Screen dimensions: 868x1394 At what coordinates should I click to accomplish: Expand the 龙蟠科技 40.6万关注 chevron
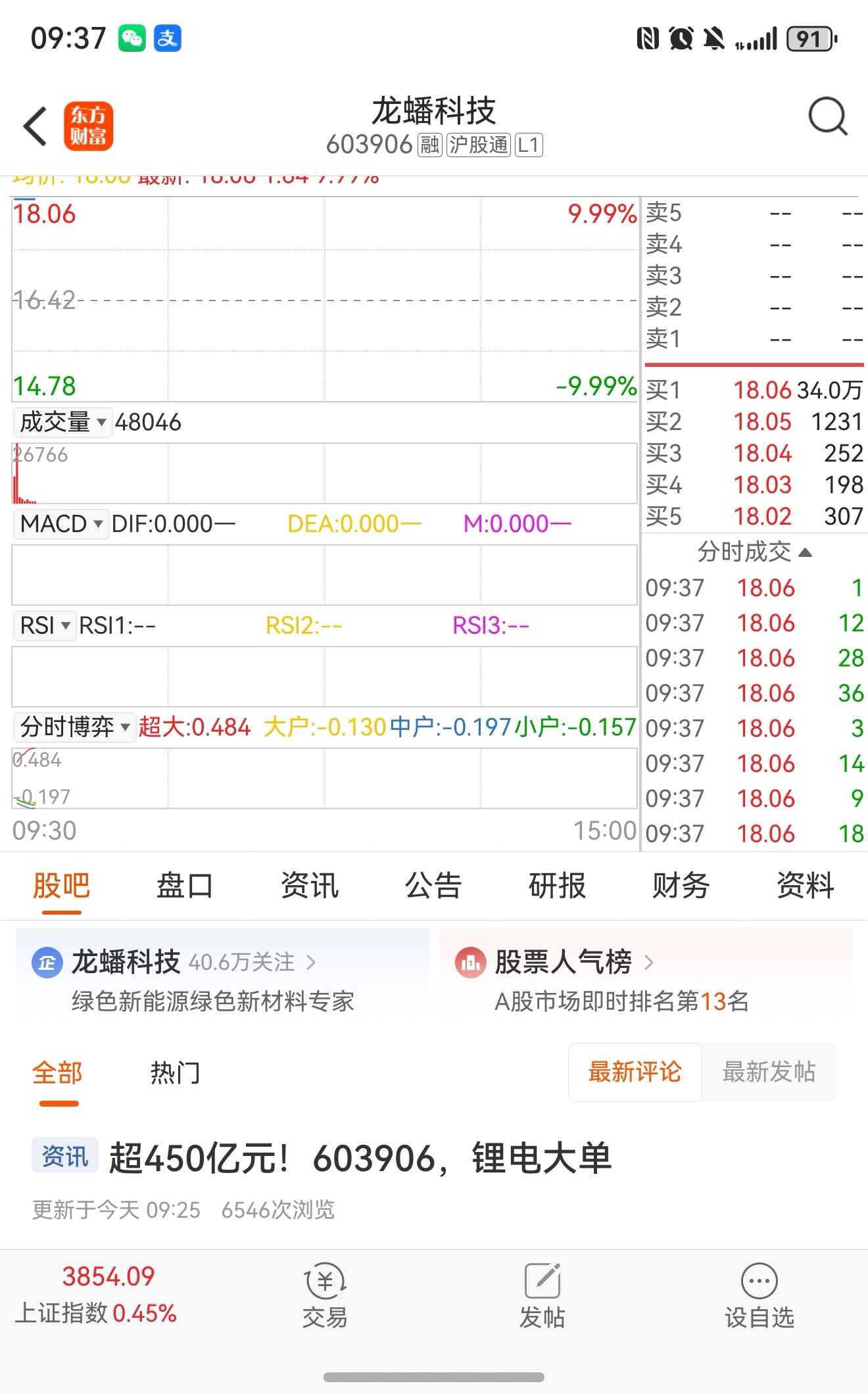(x=311, y=963)
